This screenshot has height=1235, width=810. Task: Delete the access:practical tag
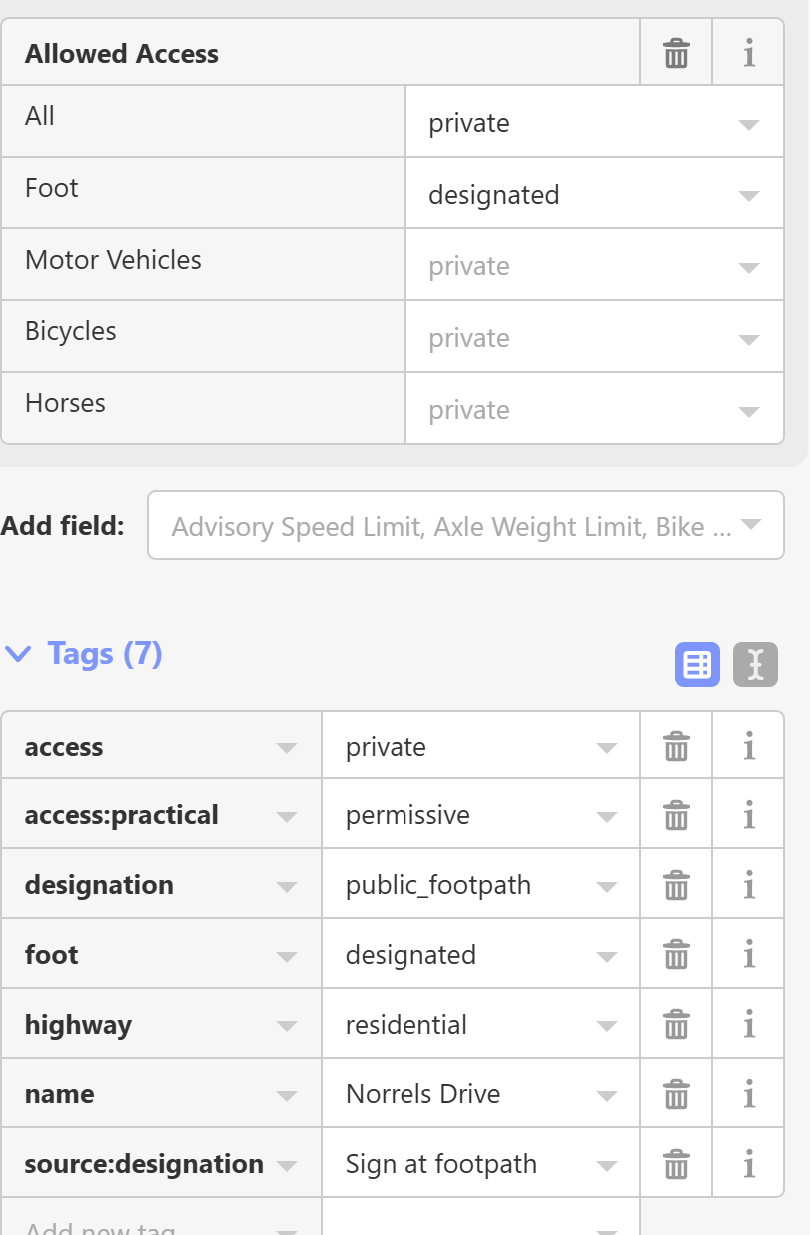(x=676, y=815)
